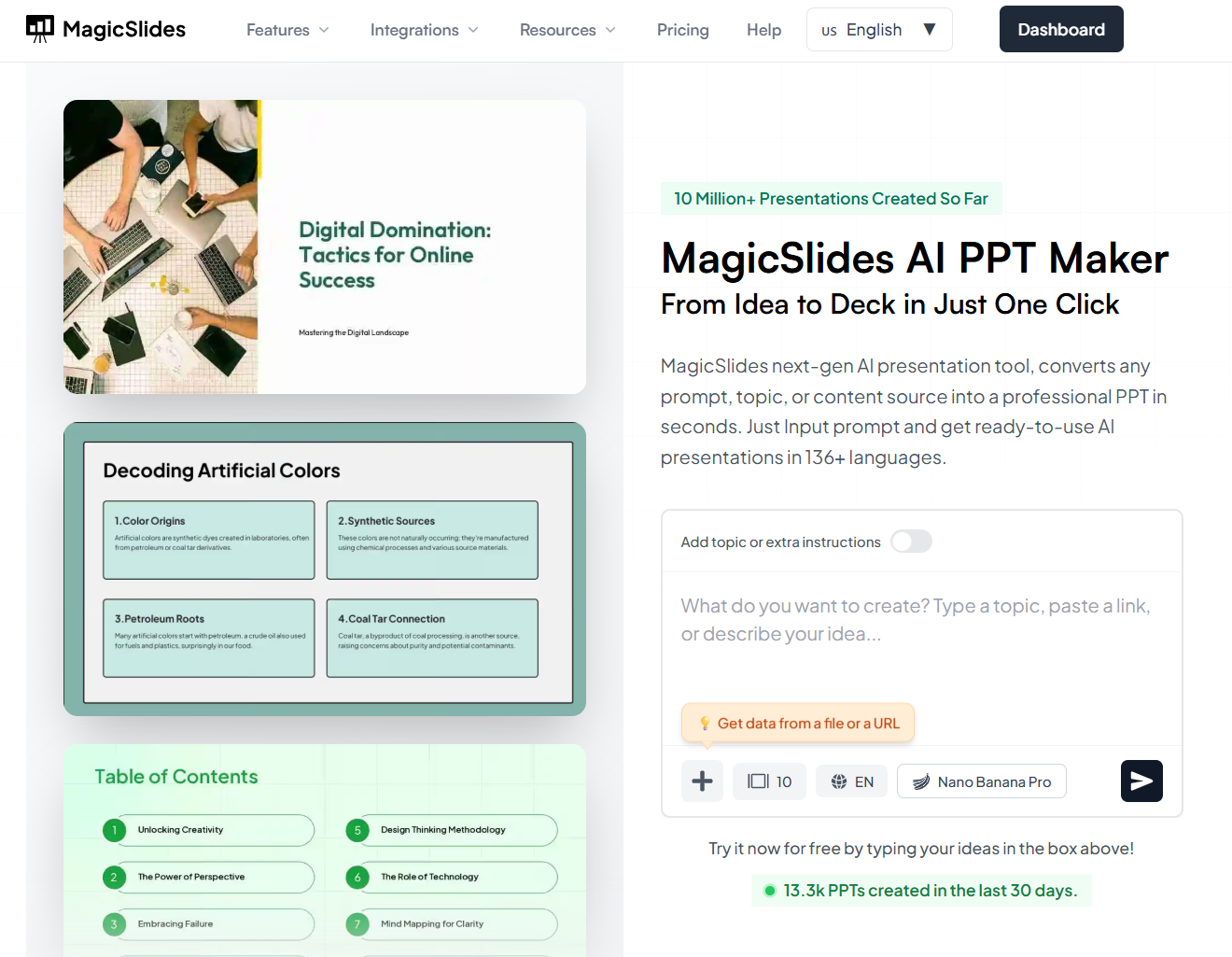Click the Petroleum Roots card

pos(209,638)
